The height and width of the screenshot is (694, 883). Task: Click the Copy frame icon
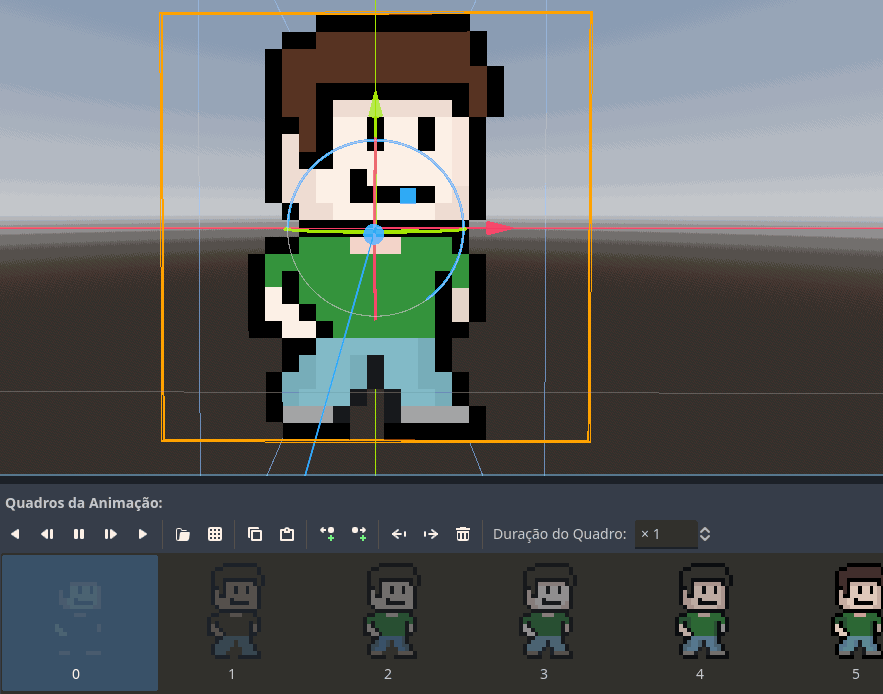tap(255, 534)
